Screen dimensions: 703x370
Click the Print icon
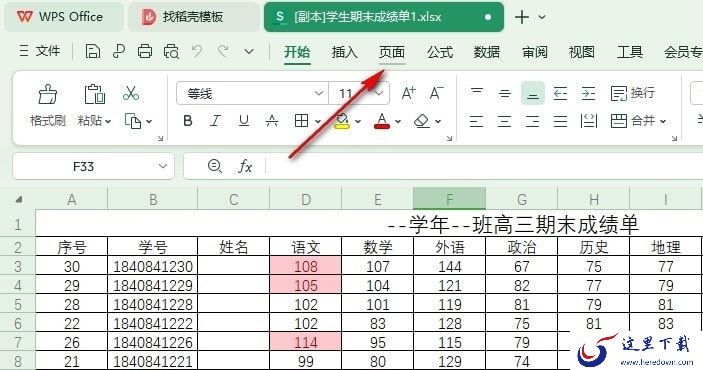point(144,51)
